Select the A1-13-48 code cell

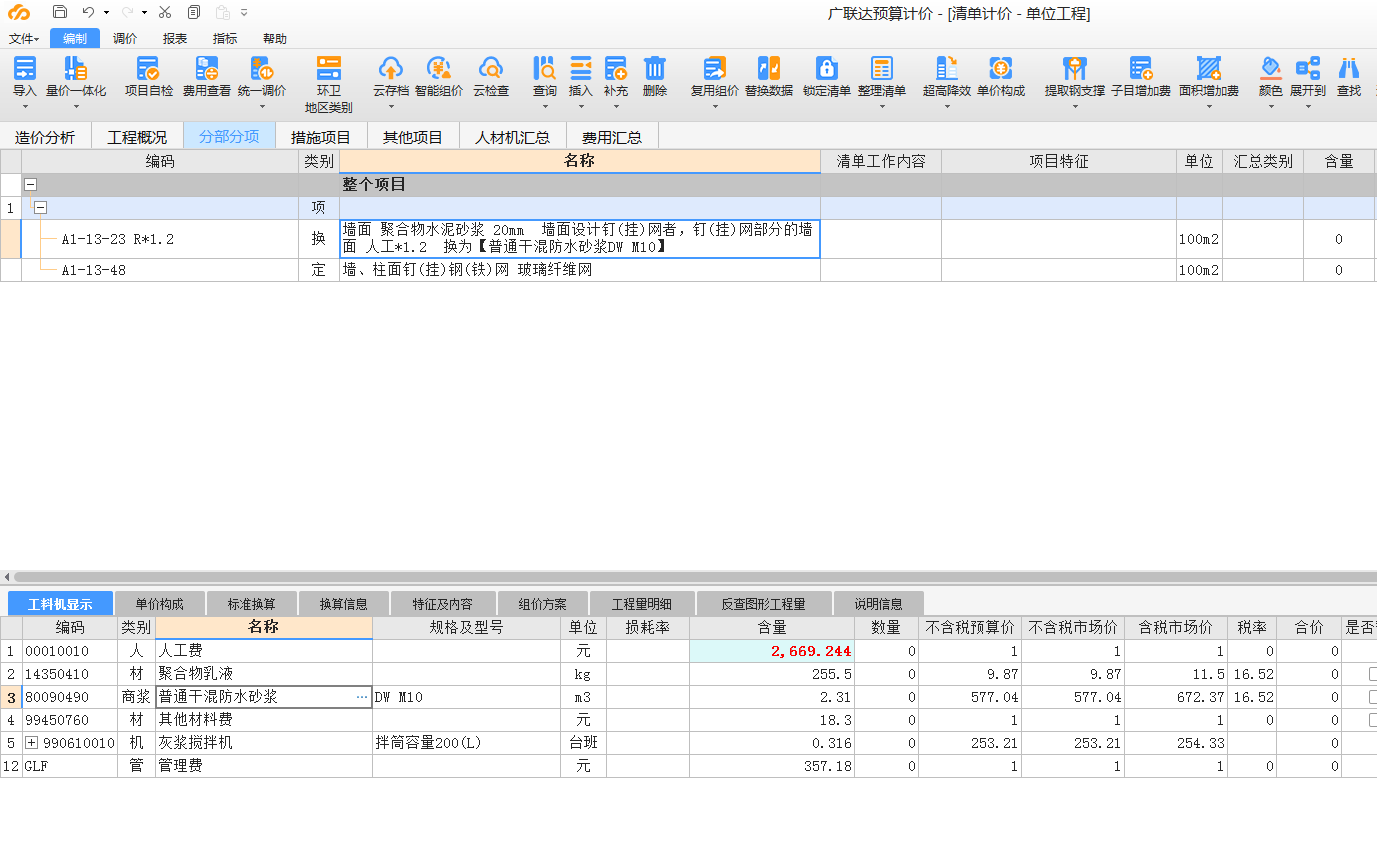pos(160,270)
